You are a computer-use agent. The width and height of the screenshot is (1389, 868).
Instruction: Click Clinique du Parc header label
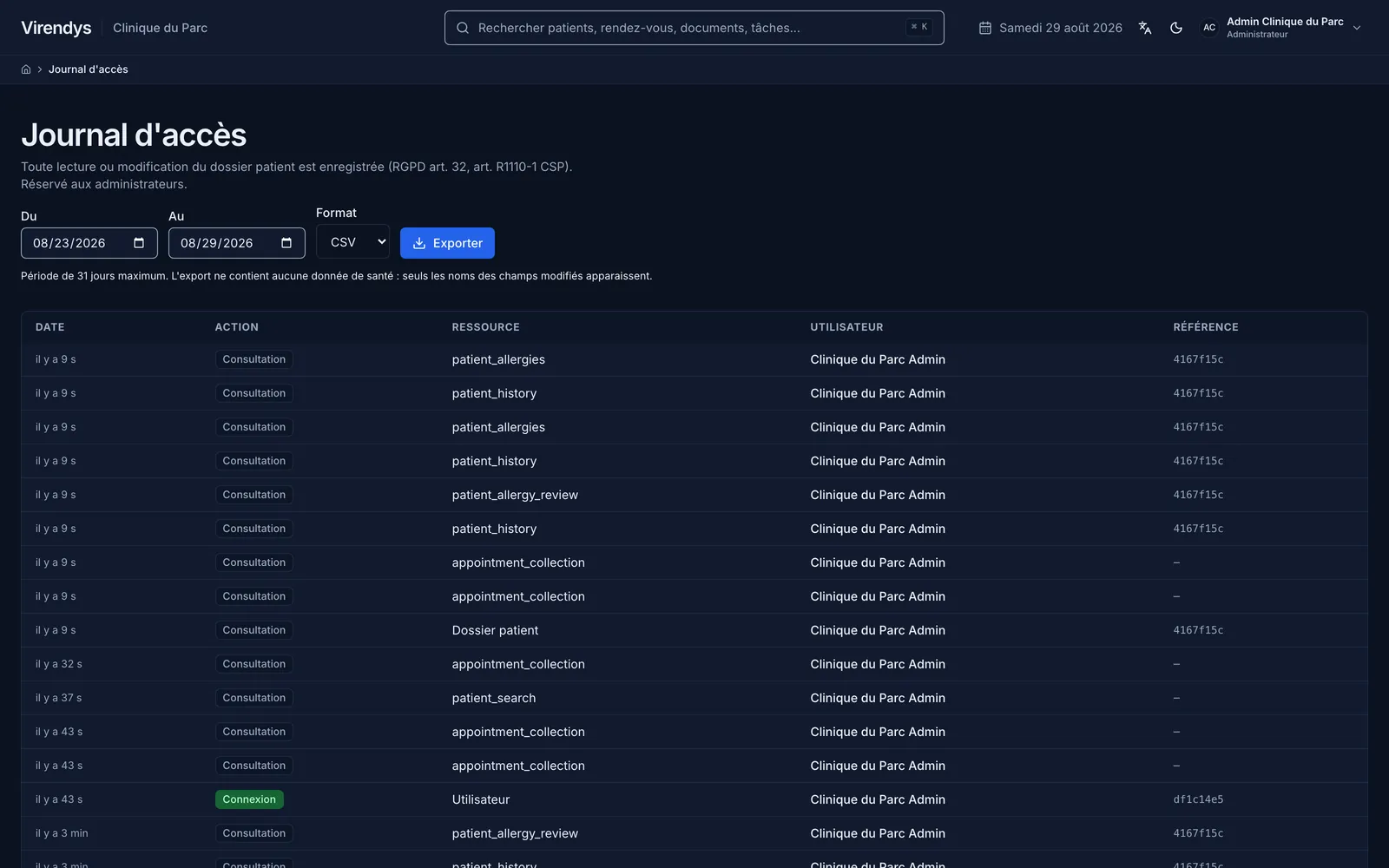(160, 28)
